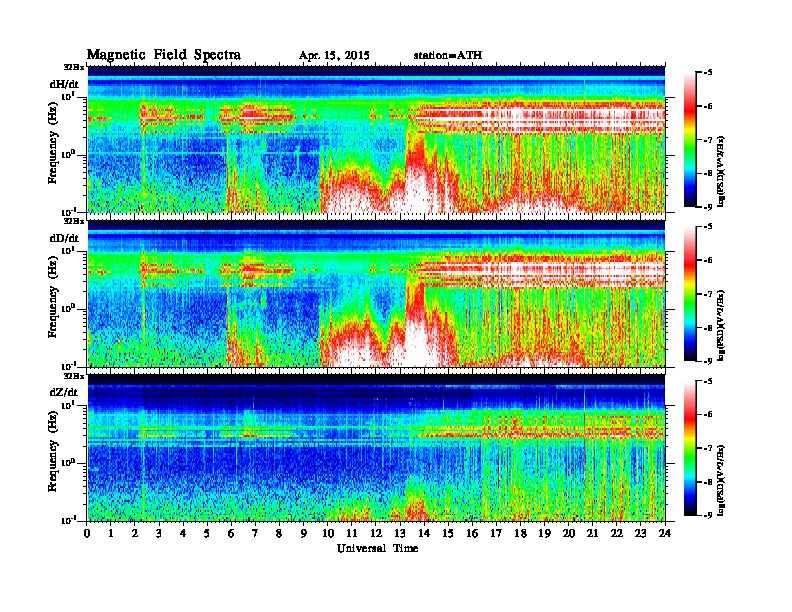Click hour "2" on the Universal Time axis
The width and height of the screenshot is (792, 612).
[135, 534]
